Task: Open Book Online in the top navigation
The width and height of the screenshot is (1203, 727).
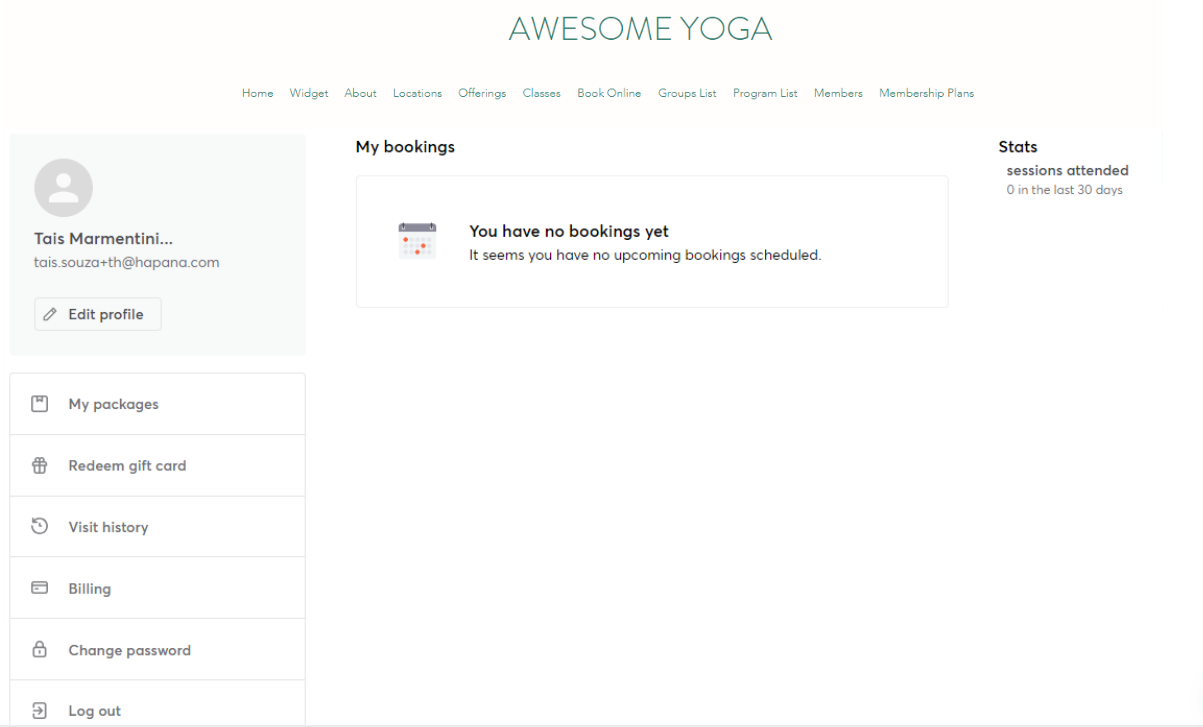Action: pos(609,93)
